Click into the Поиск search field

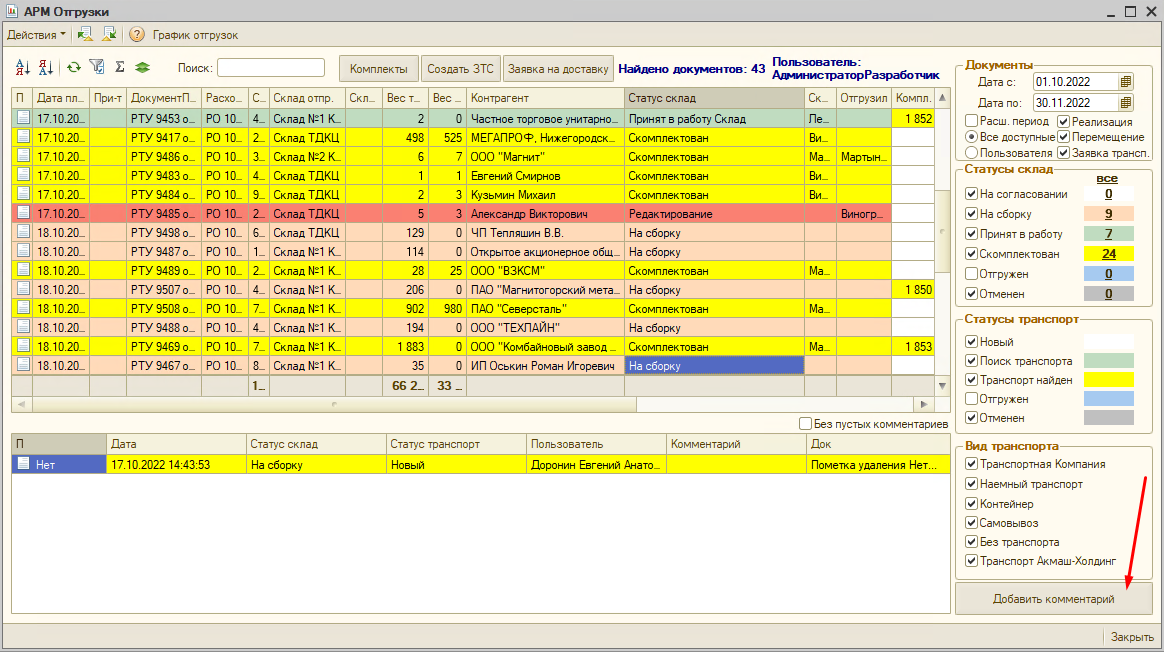pos(271,68)
